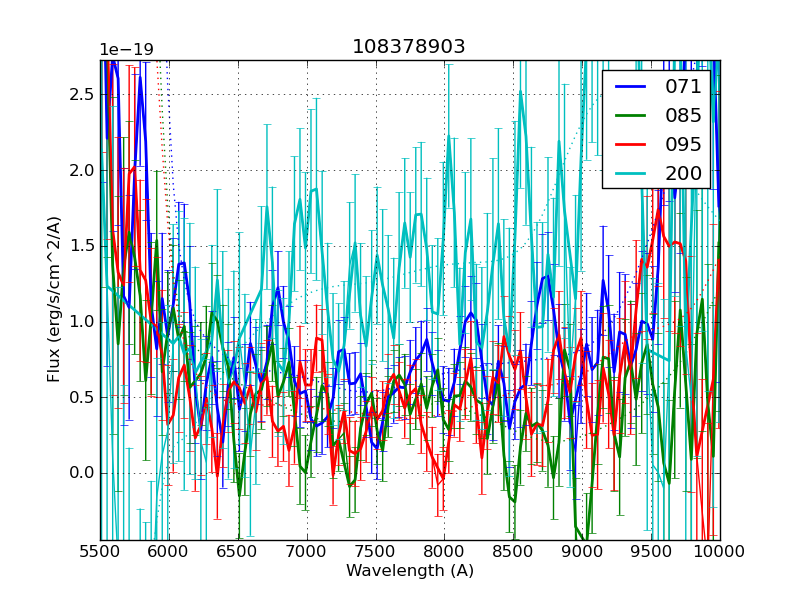Select the 200 legend label
The height and width of the screenshot is (600, 800).
pyautogui.click(x=684, y=173)
